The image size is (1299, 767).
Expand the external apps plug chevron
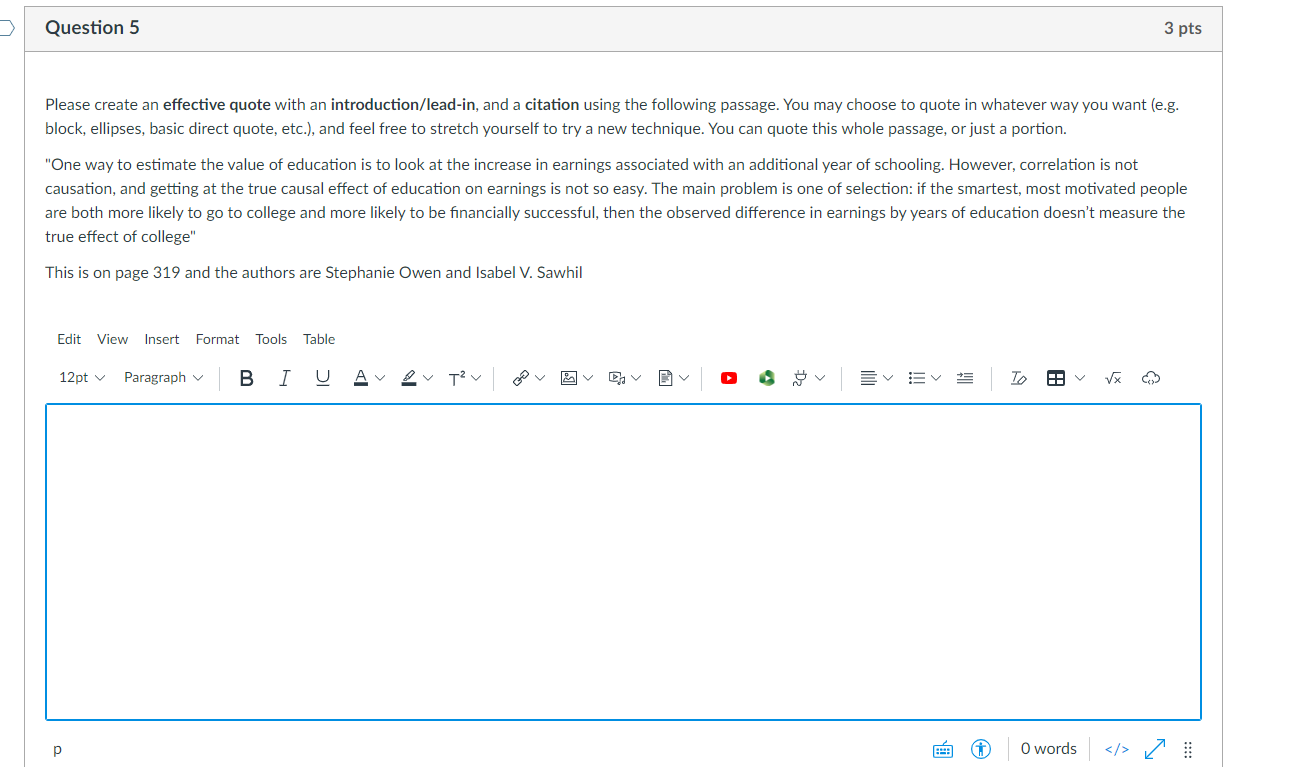820,378
